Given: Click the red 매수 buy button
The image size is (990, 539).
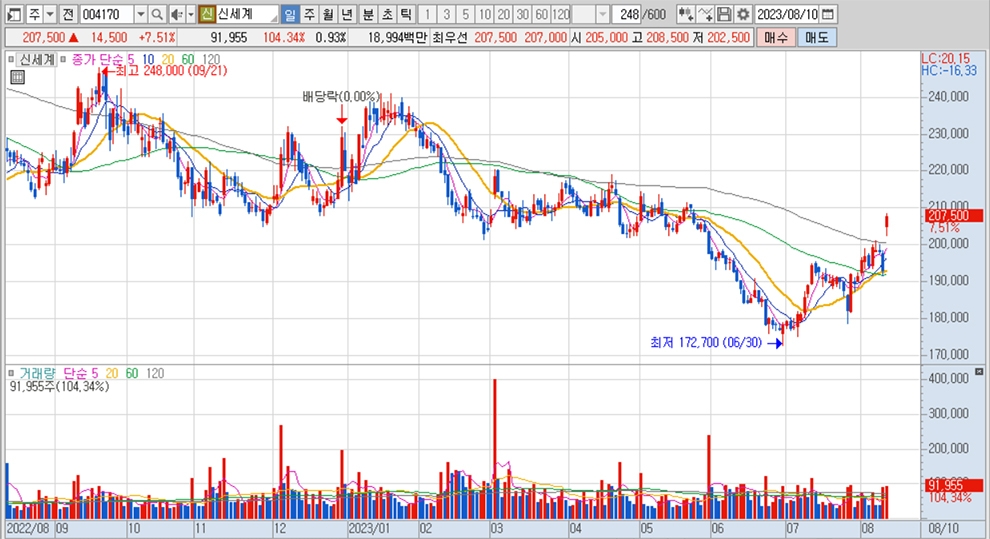Looking at the screenshot, I should 775,37.
